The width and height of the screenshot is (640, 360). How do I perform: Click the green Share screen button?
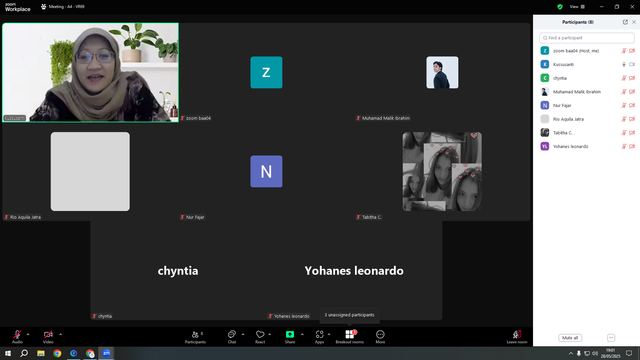[290, 337]
